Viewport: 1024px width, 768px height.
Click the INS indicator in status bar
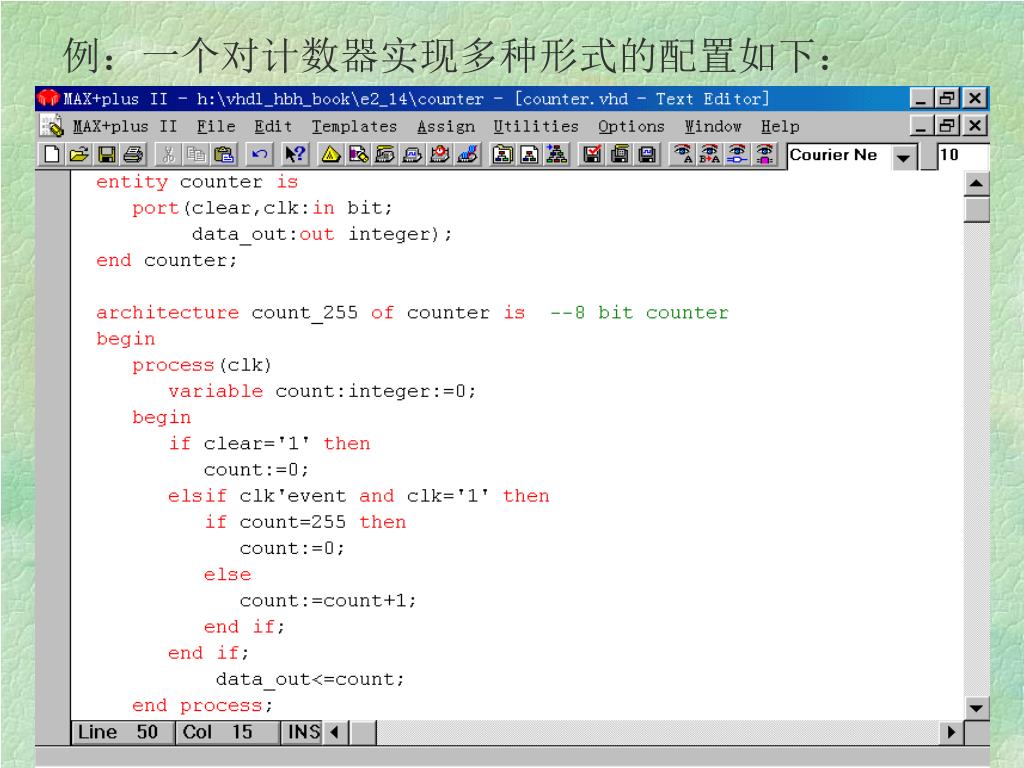click(x=303, y=732)
